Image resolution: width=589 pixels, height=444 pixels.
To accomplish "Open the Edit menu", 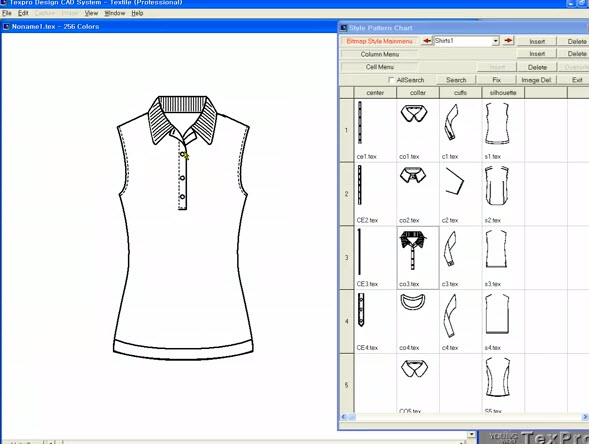I will coord(23,13).
